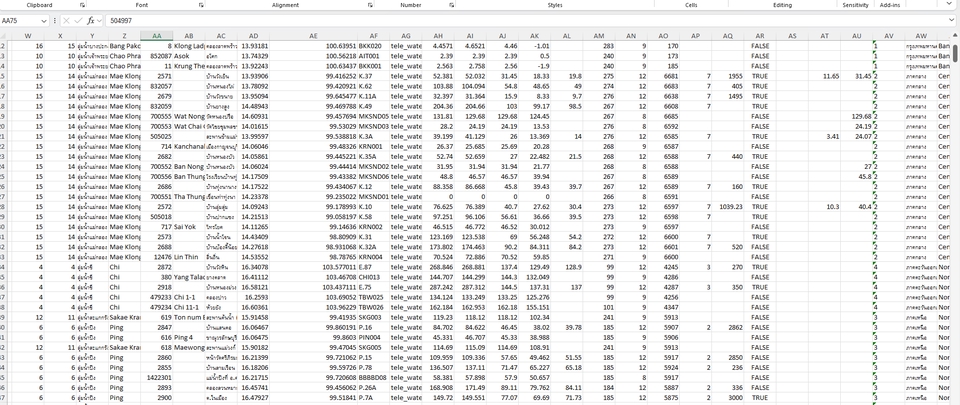
Task: Open the Clipboard group dialog launcher
Action: (83, 5)
